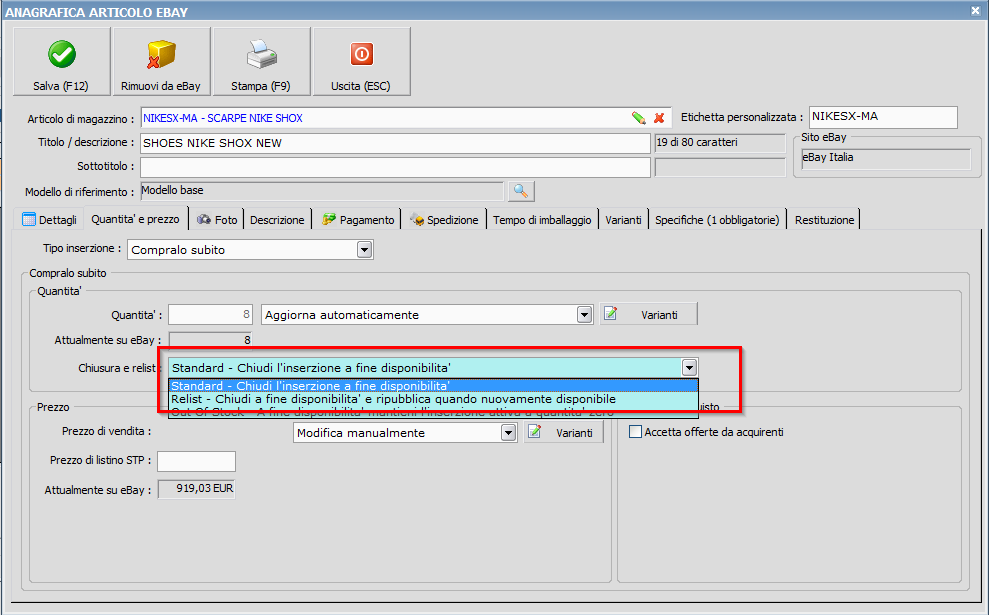Image resolution: width=989 pixels, height=615 pixels.
Task: Click the eBay Italia site field
Action: [886, 159]
